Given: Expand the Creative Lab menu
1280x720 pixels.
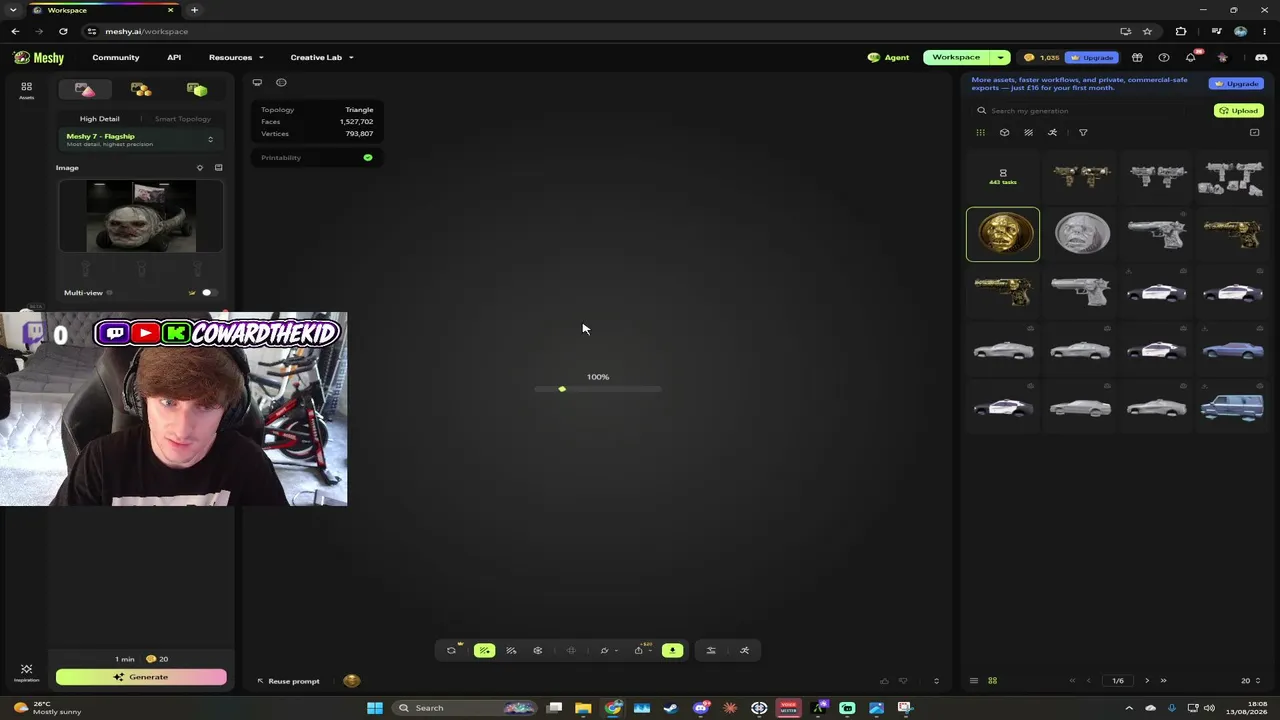Looking at the screenshot, I should coord(322,58).
